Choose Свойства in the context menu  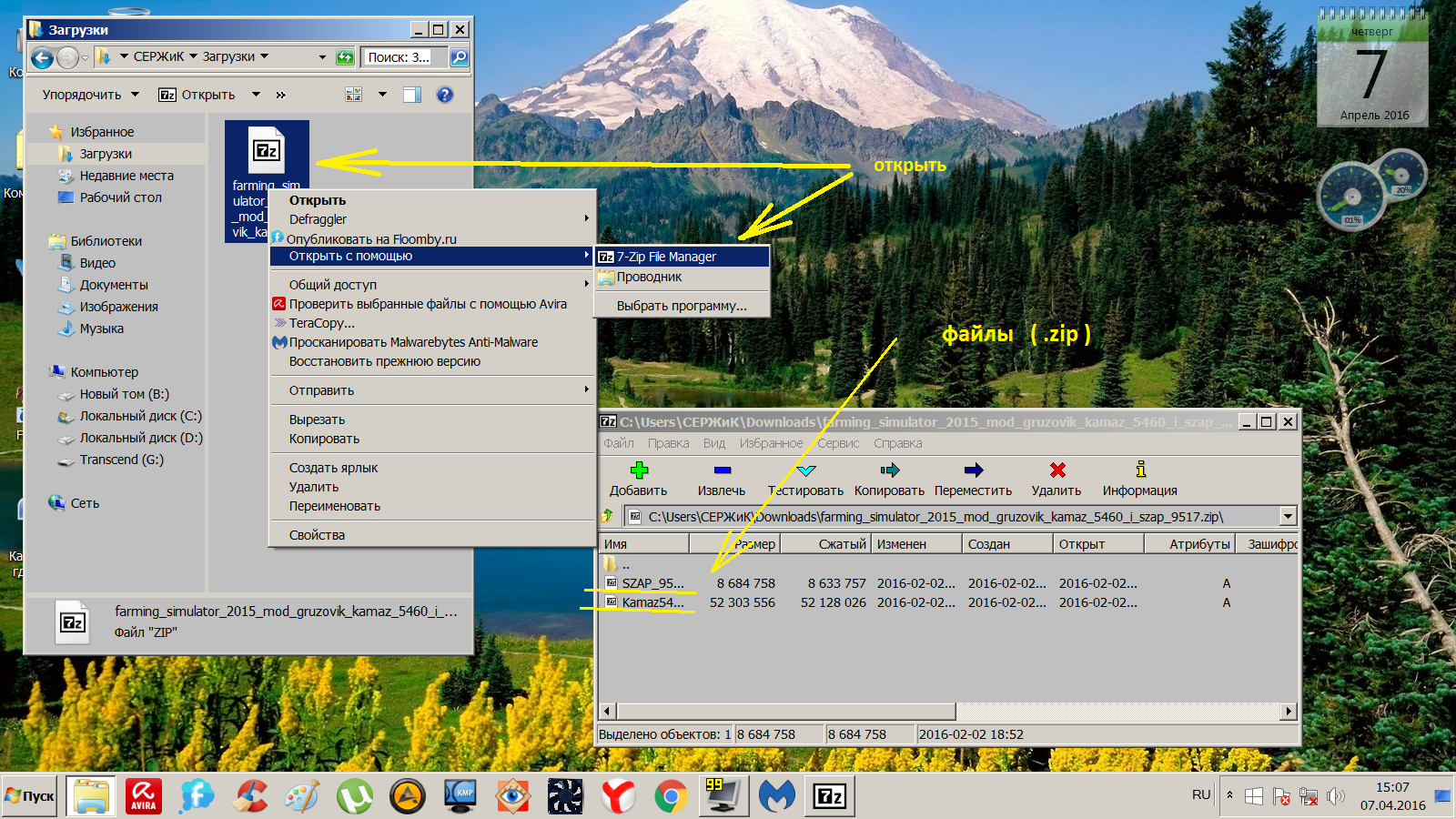(317, 535)
